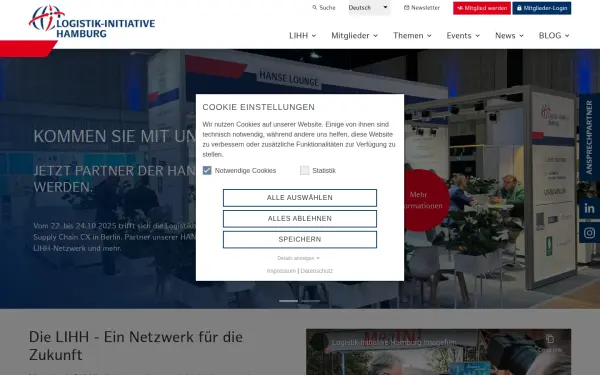The image size is (600, 375).
Task: Click the Suche search magnifier link
Action: tap(324, 8)
